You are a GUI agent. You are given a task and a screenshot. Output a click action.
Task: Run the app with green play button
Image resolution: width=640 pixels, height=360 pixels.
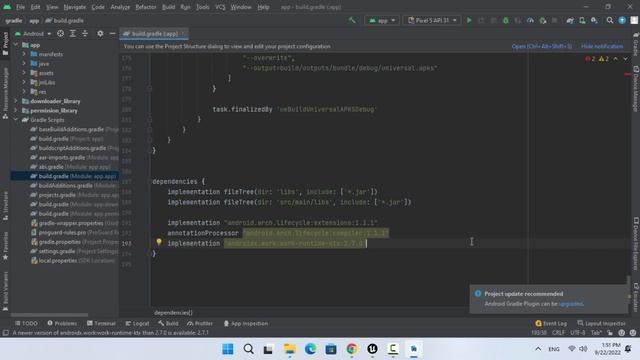click(469, 20)
